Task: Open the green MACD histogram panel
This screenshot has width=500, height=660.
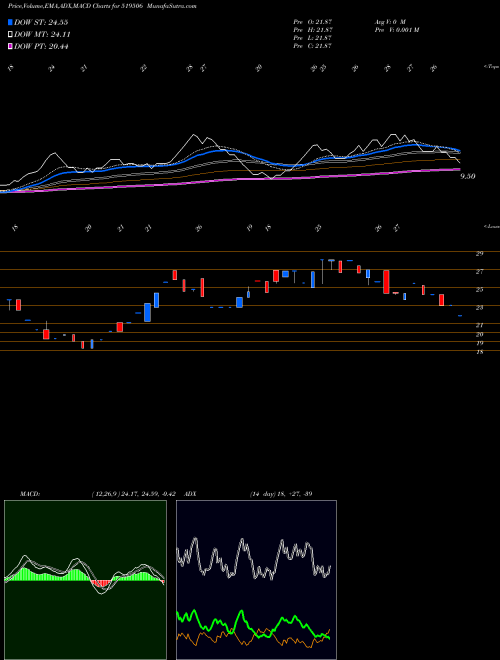Action: coord(85,580)
